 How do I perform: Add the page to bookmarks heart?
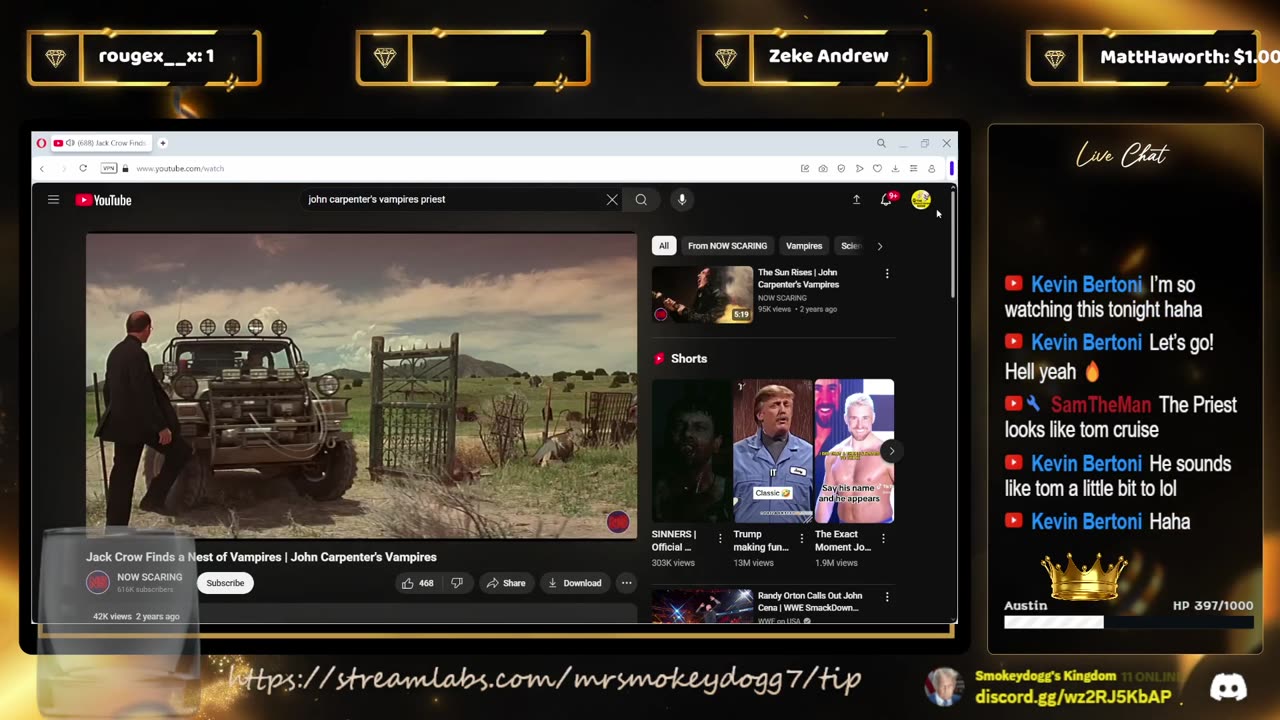(877, 168)
